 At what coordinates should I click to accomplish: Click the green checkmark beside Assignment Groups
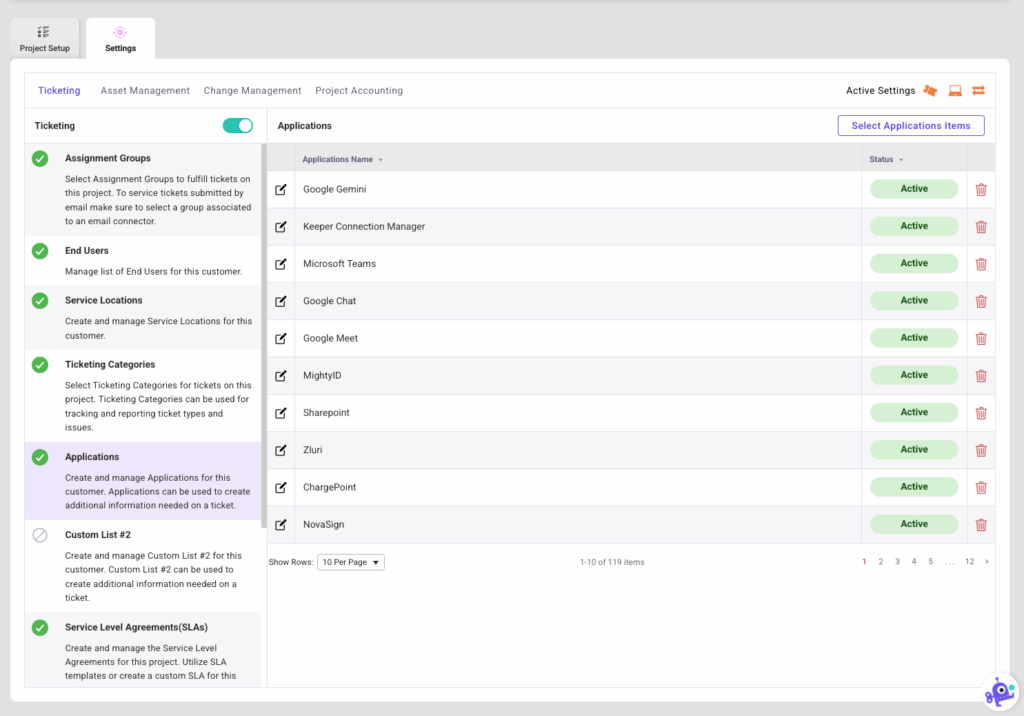coord(39,157)
